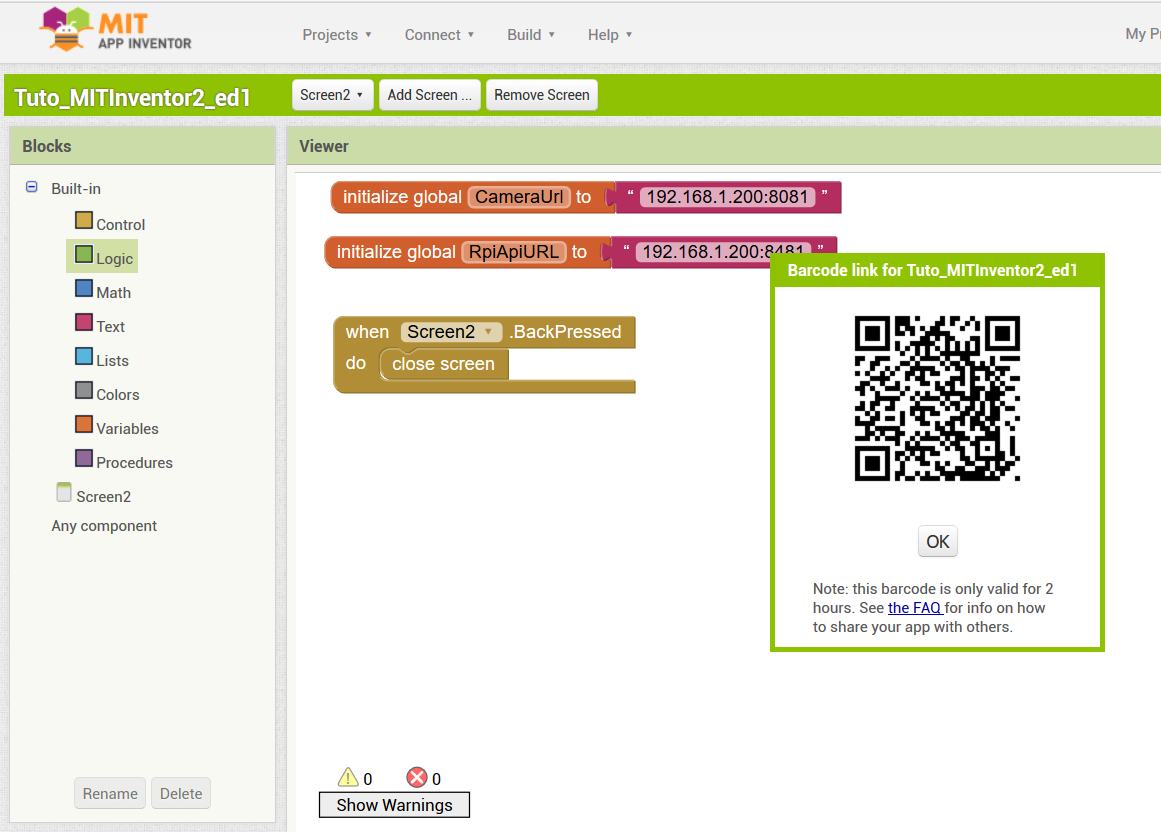
Task: Click the Barcode link dialog title bar
Action: [x=937, y=270]
